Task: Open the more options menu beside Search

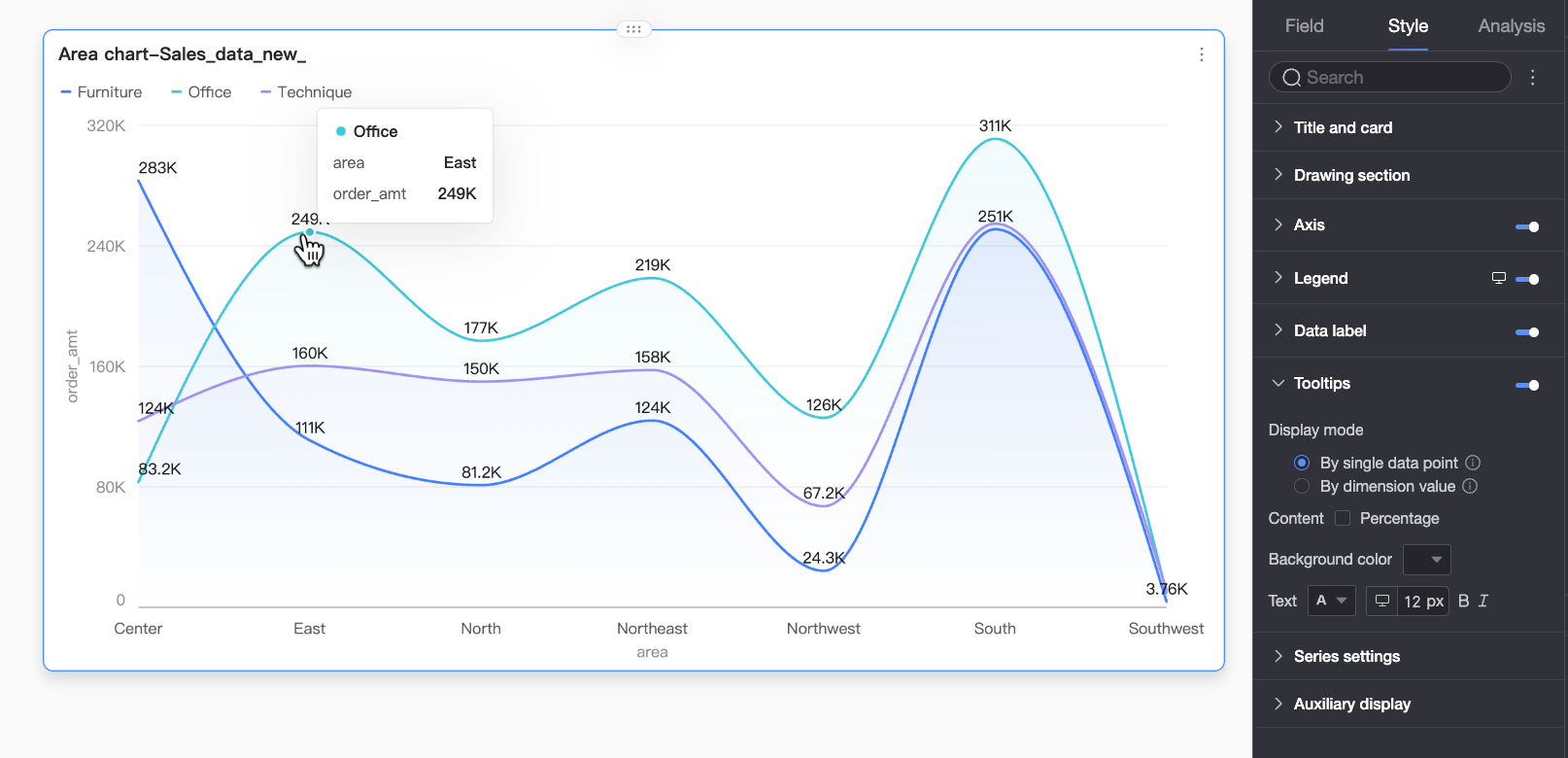Action: pyautogui.click(x=1533, y=78)
